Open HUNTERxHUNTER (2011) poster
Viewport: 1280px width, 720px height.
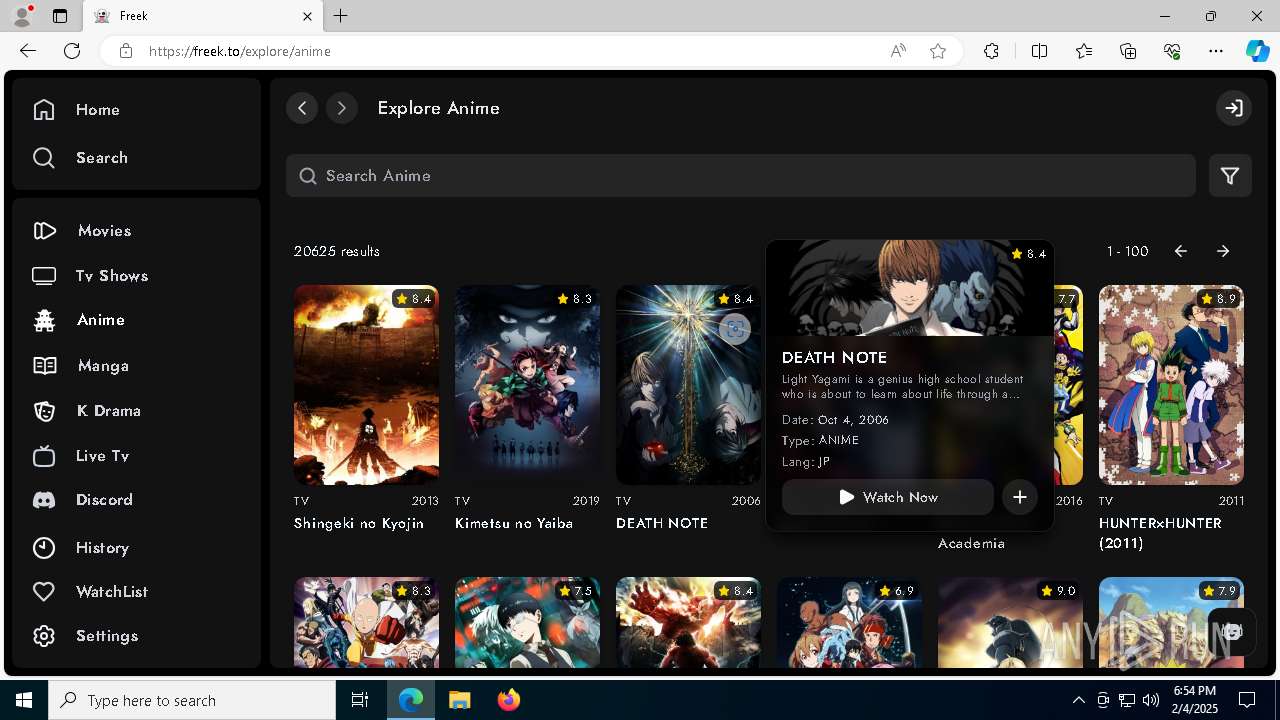point(1171,385)
